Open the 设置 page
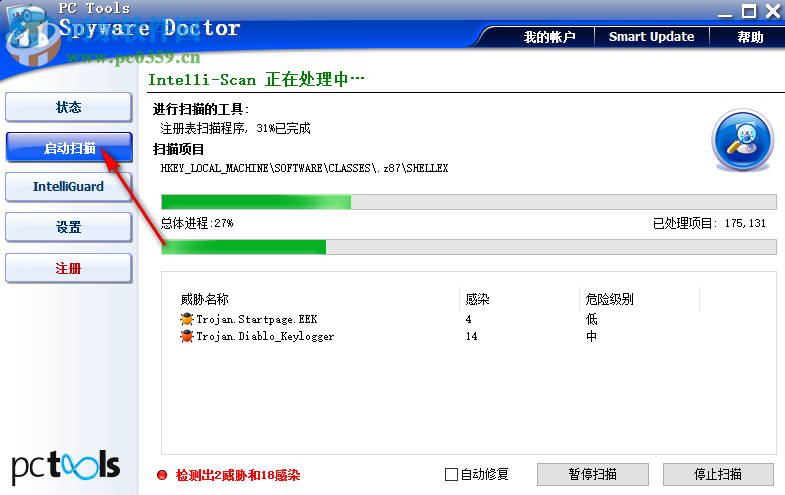This screenshot has width=785, height=495. 69,227
